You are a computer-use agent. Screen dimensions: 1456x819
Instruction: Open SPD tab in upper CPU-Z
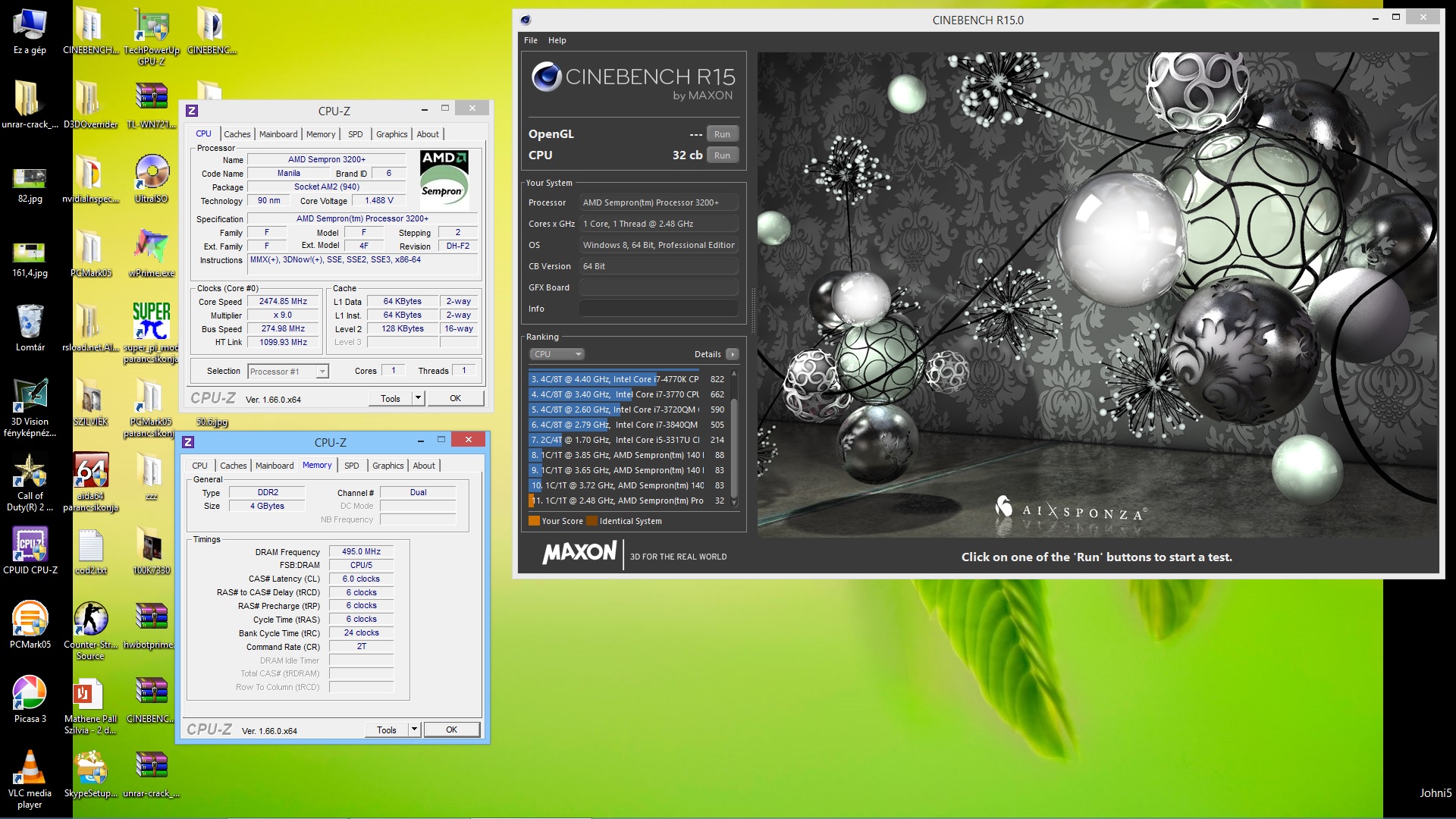355,134
